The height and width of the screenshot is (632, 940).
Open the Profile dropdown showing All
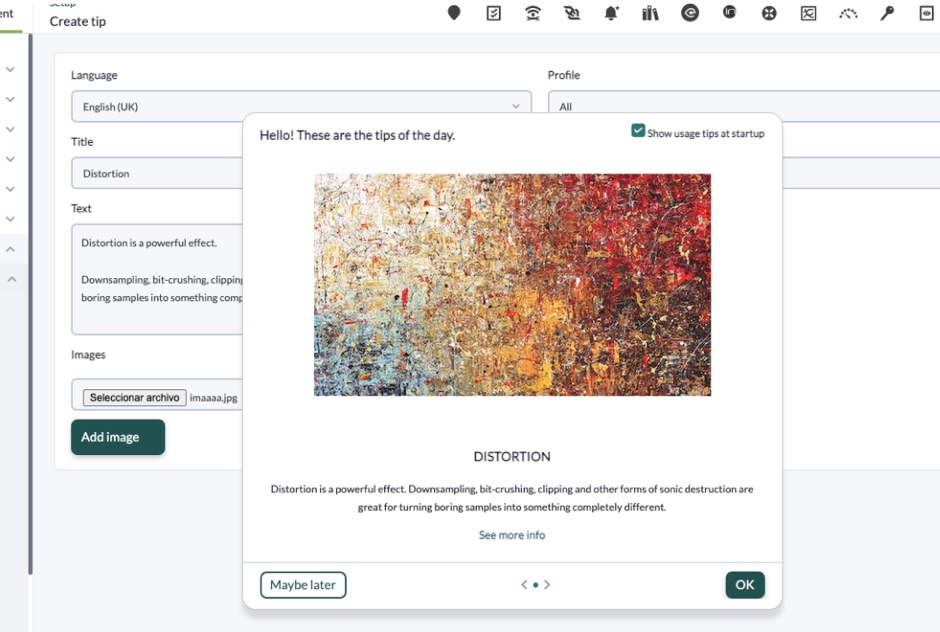tap(743, 107)
